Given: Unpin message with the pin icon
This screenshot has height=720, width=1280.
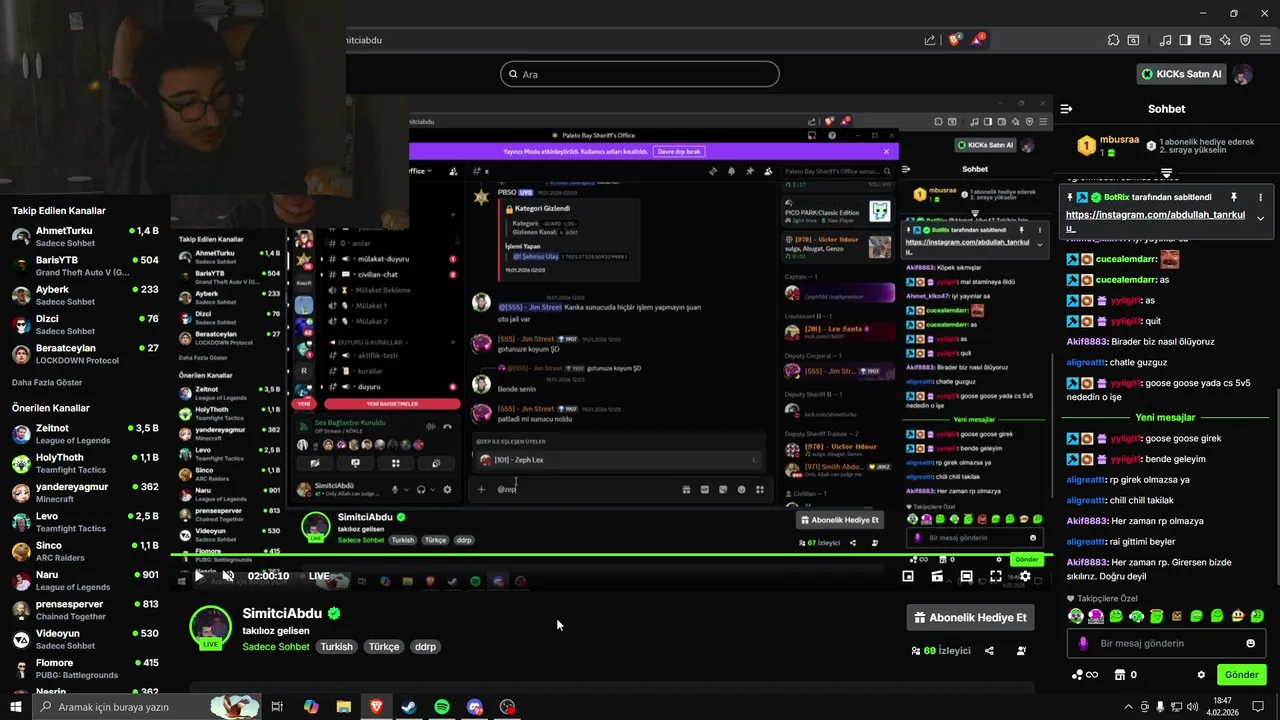Looking at the screenshot, I should click(x=1234, y=197).
